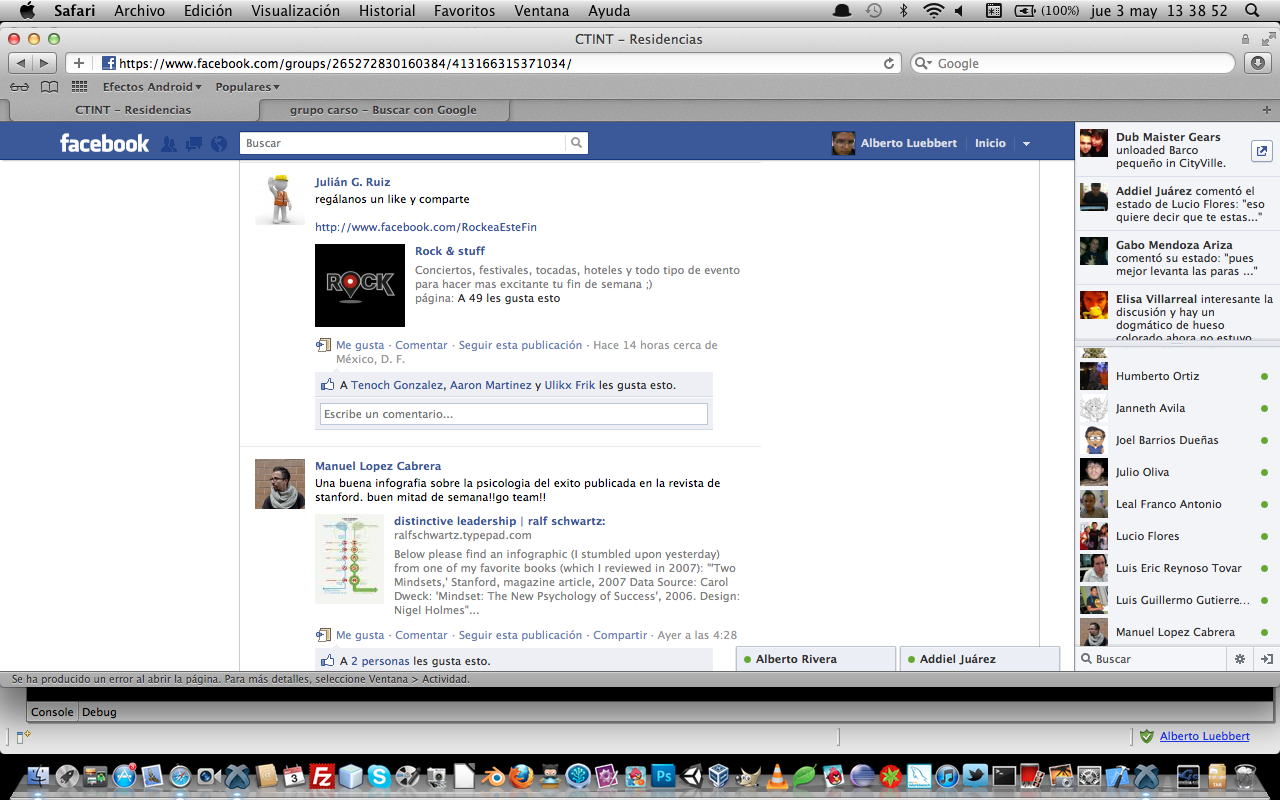This screenshot has width=1280, height=800.
Task: Open chat with Humberto Ortiz
Action: 1177,376
